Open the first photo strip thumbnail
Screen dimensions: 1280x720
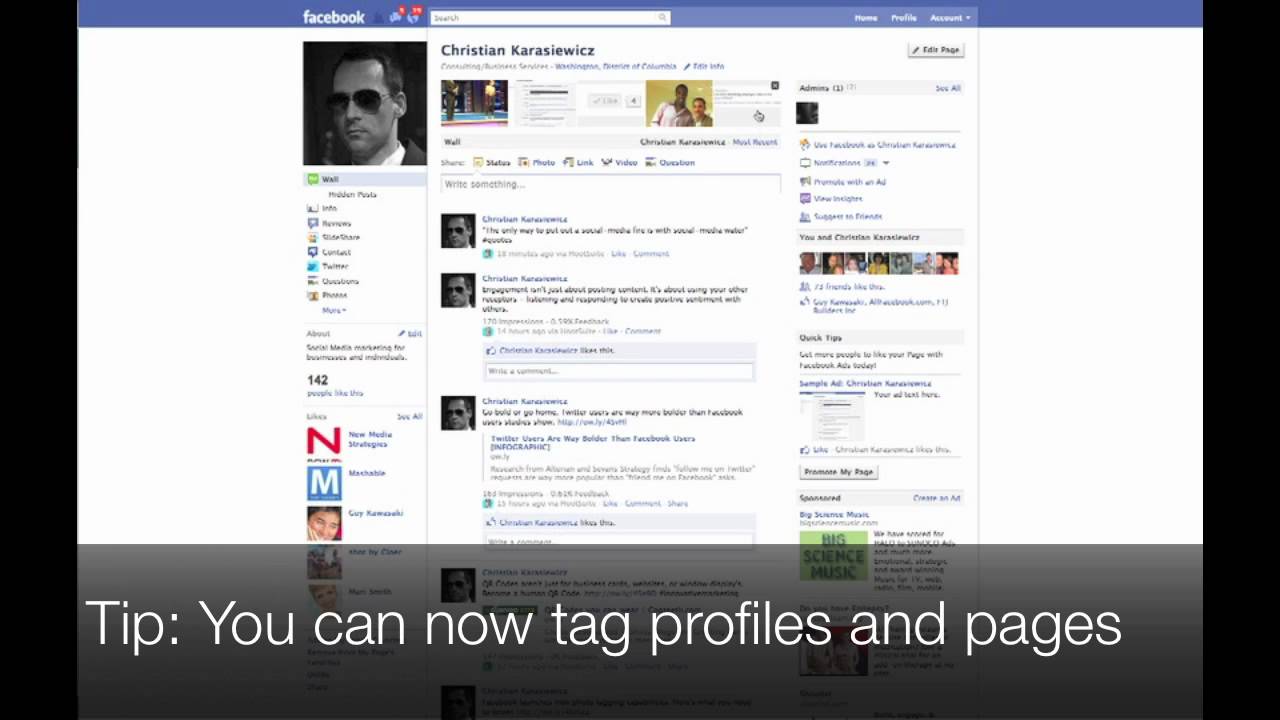pos(474,103)
